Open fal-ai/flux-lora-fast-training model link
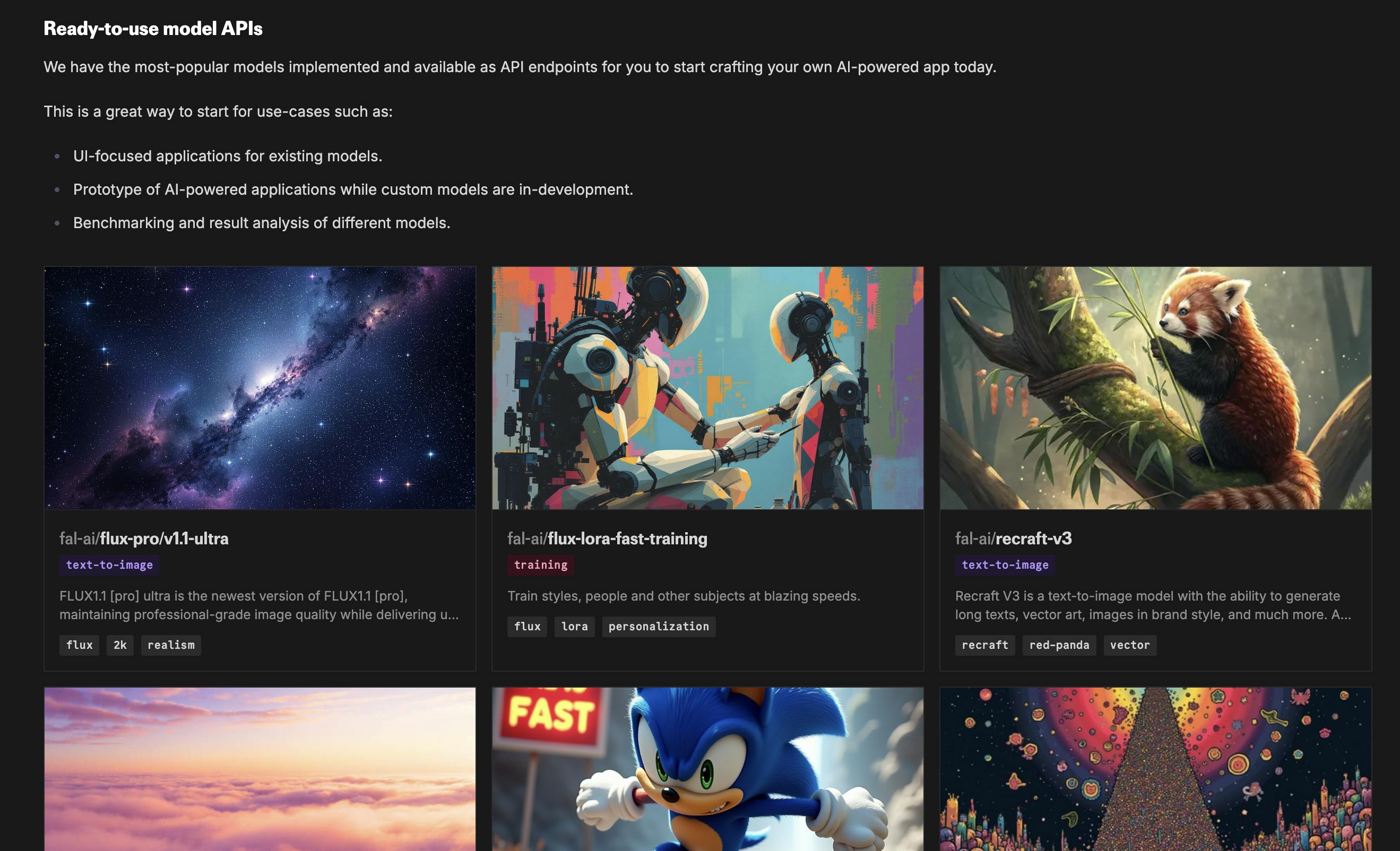 607,538
